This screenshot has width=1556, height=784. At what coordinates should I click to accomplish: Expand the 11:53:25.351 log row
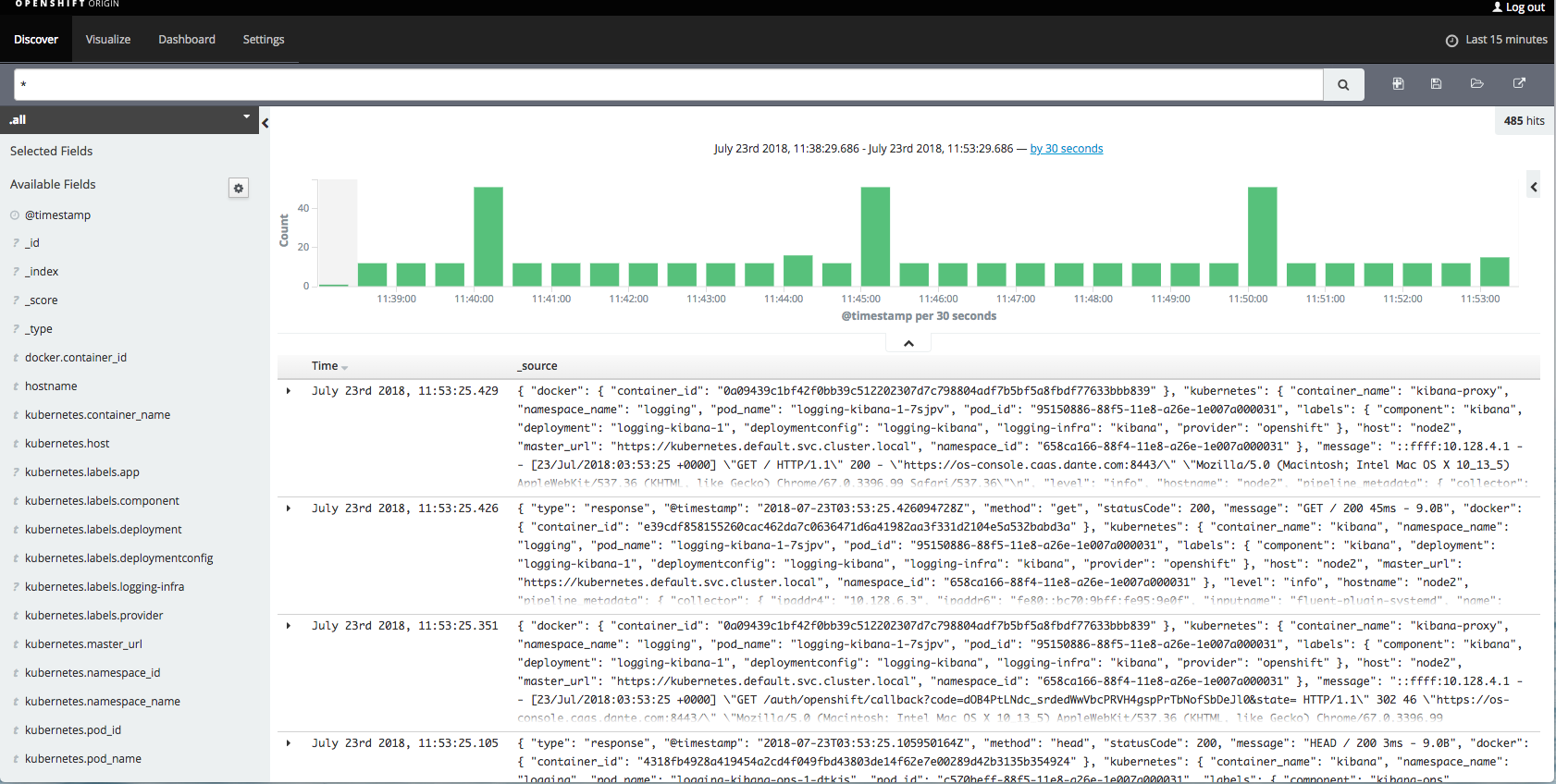(x=289, y=626)
